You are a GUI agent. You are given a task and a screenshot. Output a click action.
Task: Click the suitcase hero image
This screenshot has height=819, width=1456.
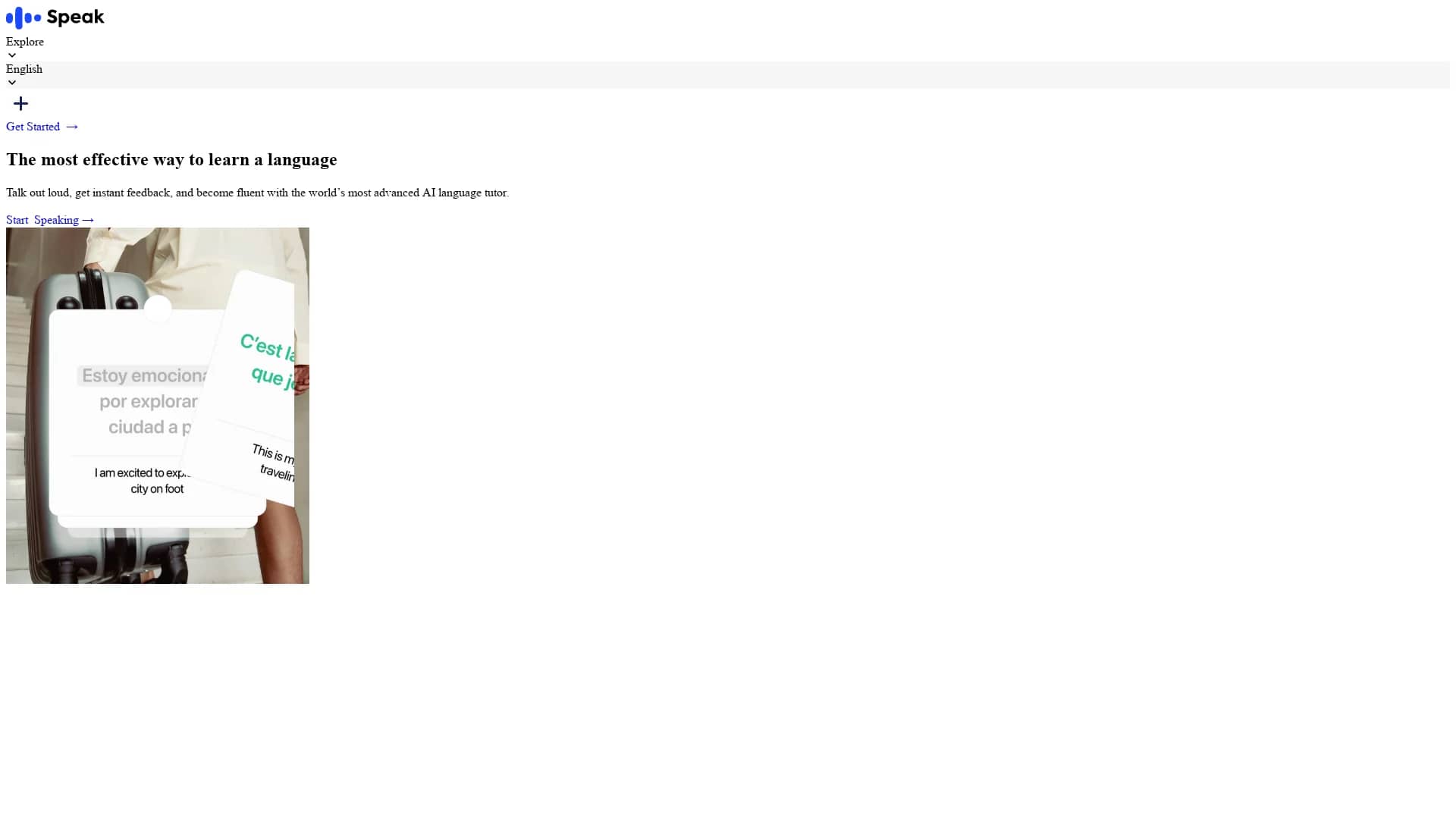click(x=158, y=406)
